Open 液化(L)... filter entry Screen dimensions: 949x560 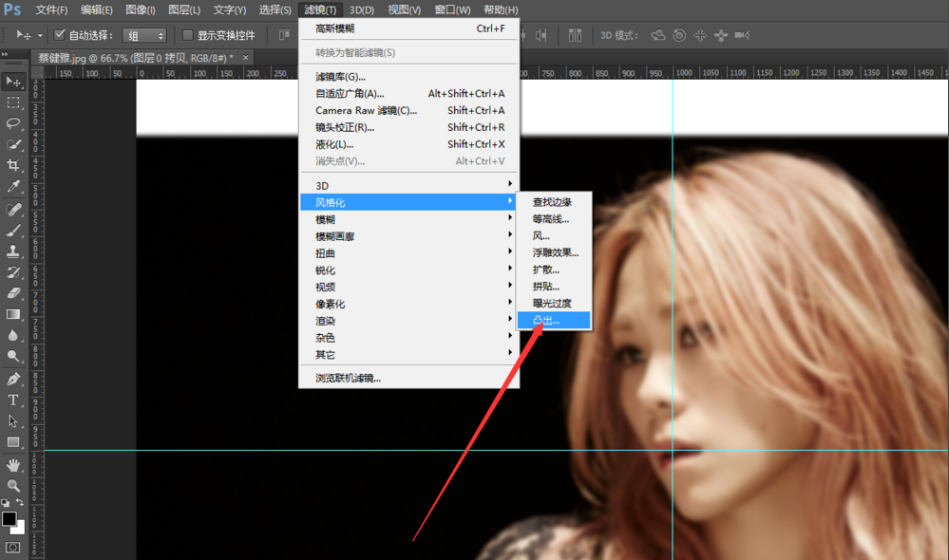coord(409,144)
